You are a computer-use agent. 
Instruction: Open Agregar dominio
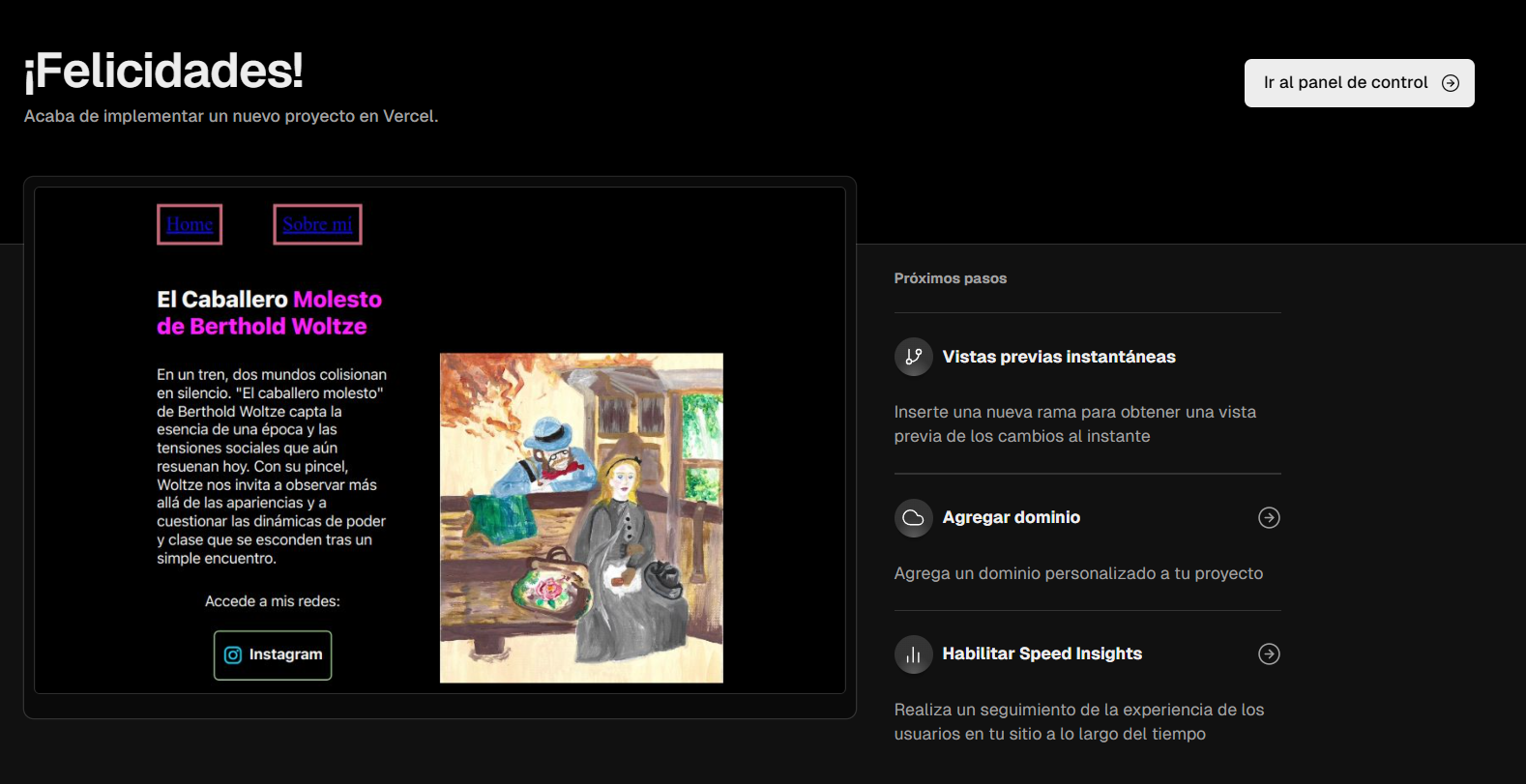pyautogui.click(x=1012, y=517)
